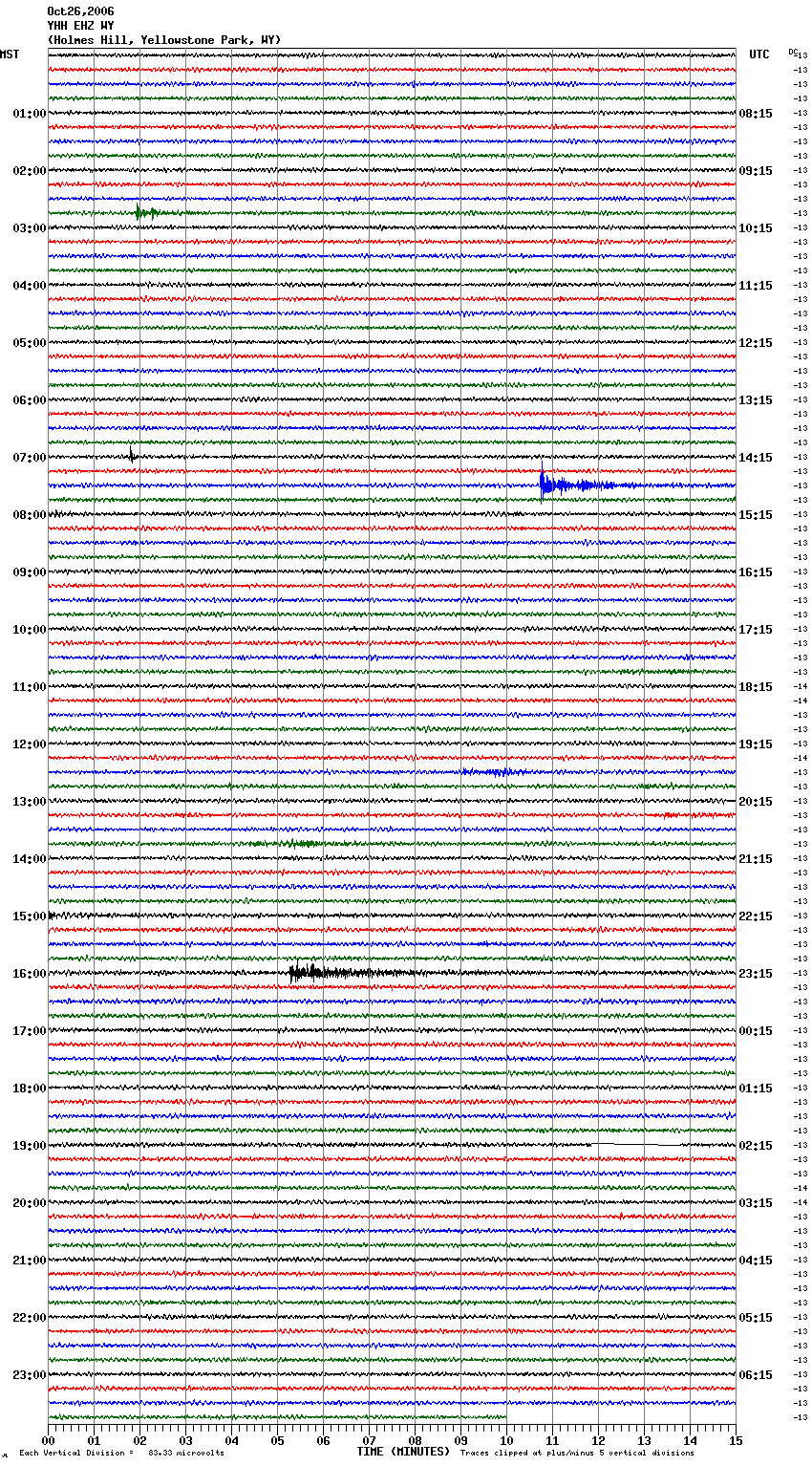Select the 03:00 MST row label
Screen dimensions: 812x1466
[30, 228]
